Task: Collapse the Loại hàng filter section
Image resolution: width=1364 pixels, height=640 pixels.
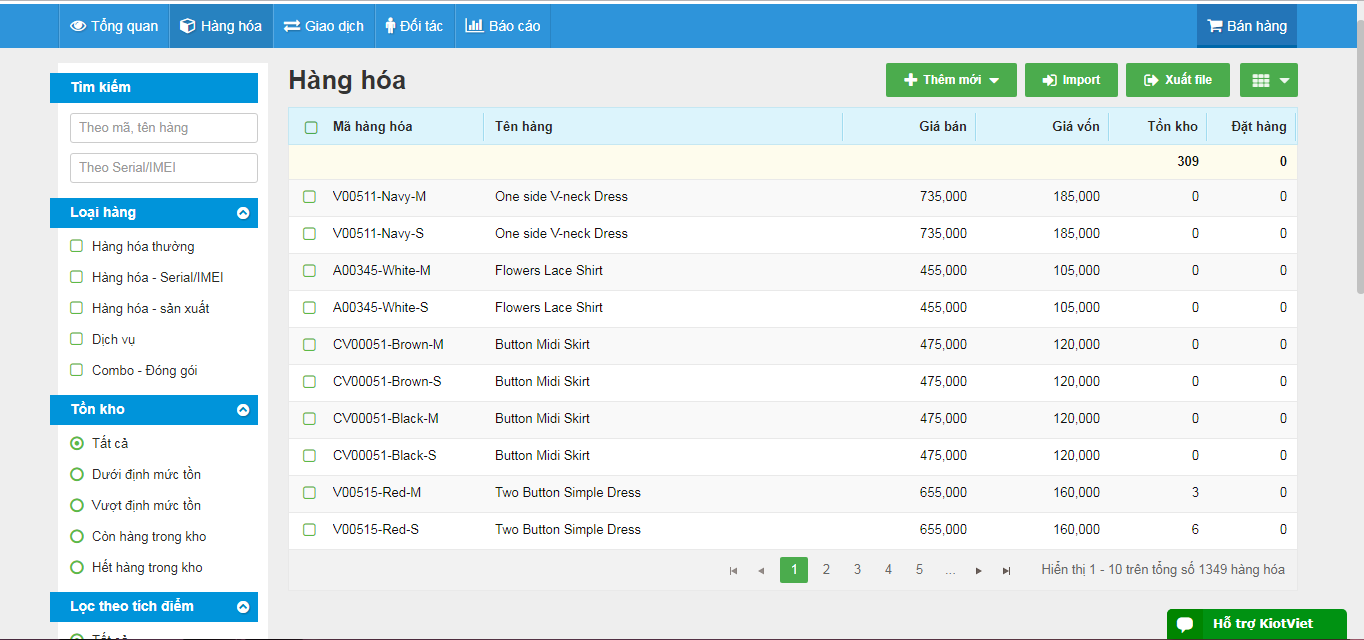Action: [x=243, y=213]
